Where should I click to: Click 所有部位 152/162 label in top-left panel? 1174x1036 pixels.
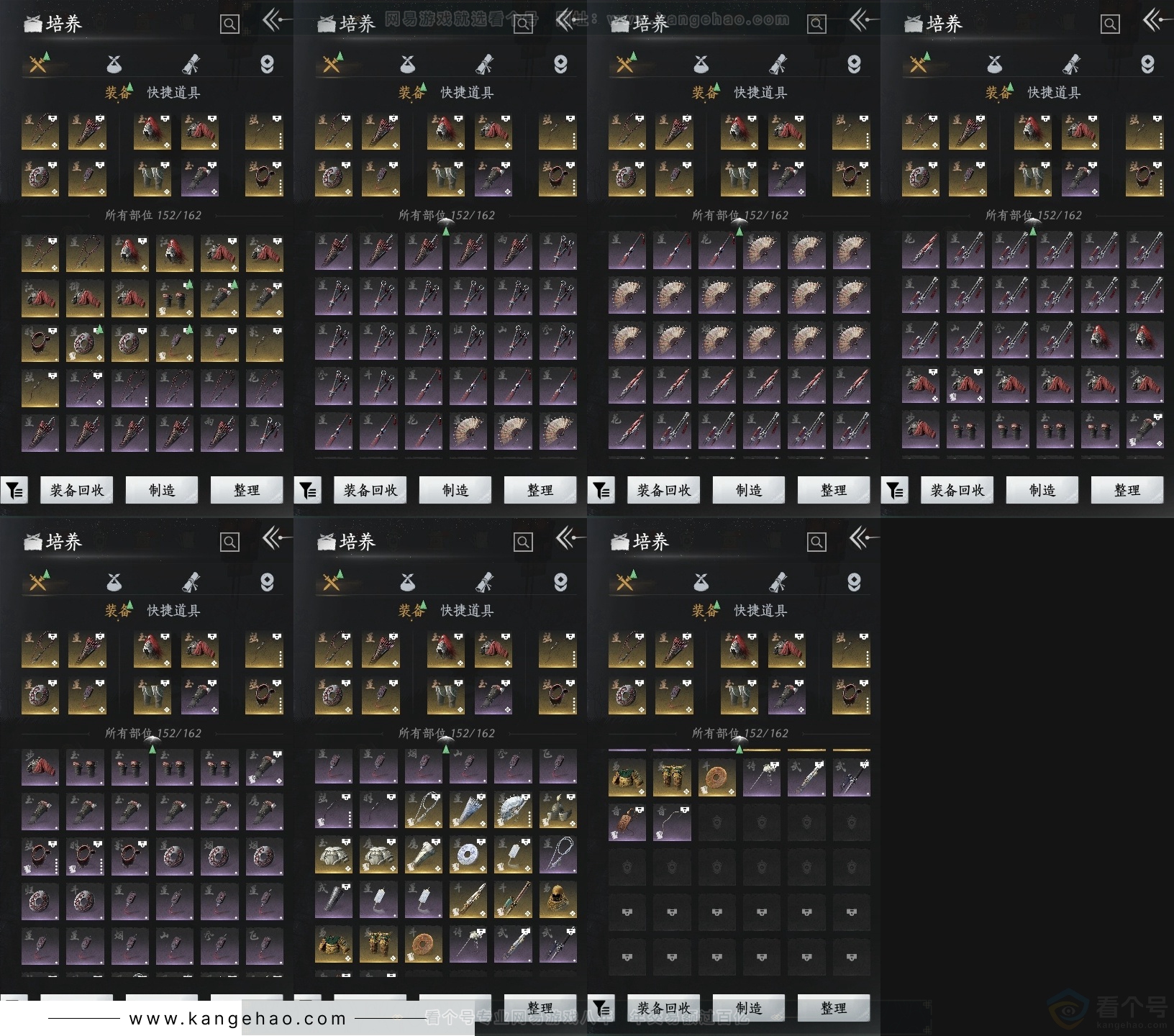(153, 215)
